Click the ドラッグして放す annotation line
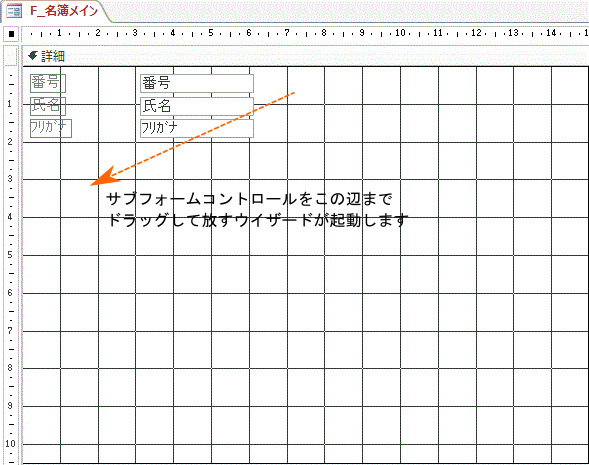Viewport: 589px width, 465px height. (x=258, y=220)
